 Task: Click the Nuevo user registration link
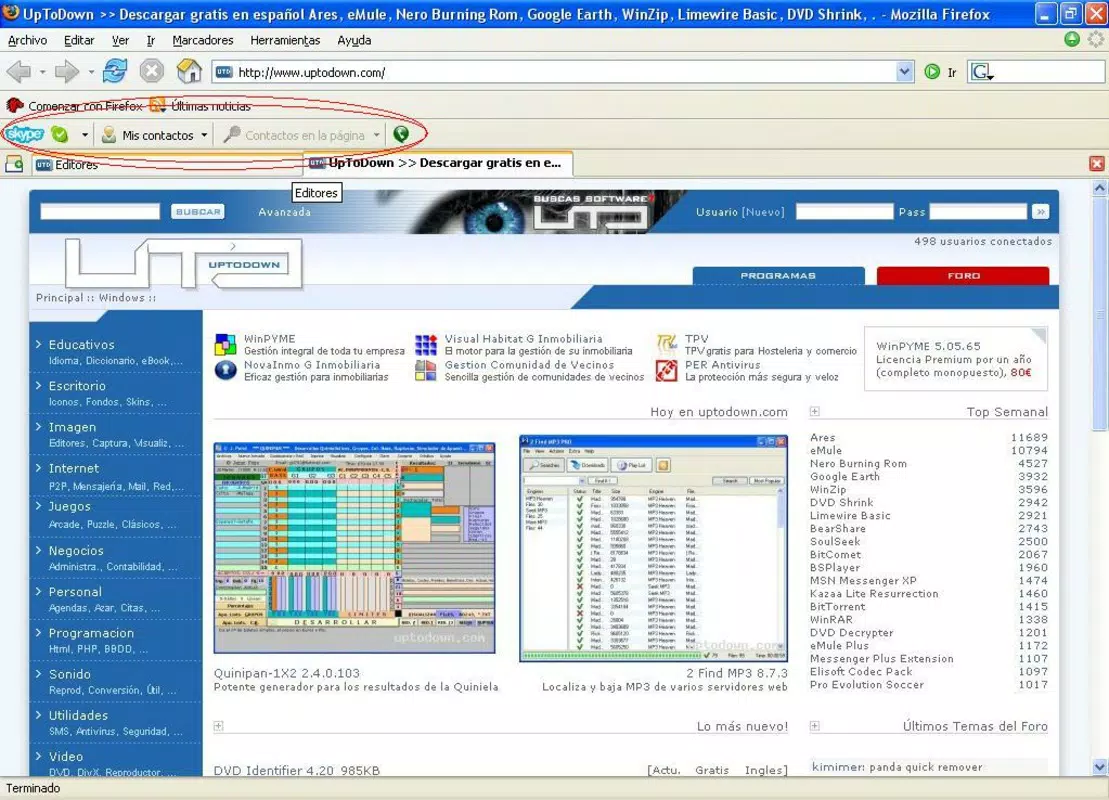pyautogui.click(x=762, y=211)
